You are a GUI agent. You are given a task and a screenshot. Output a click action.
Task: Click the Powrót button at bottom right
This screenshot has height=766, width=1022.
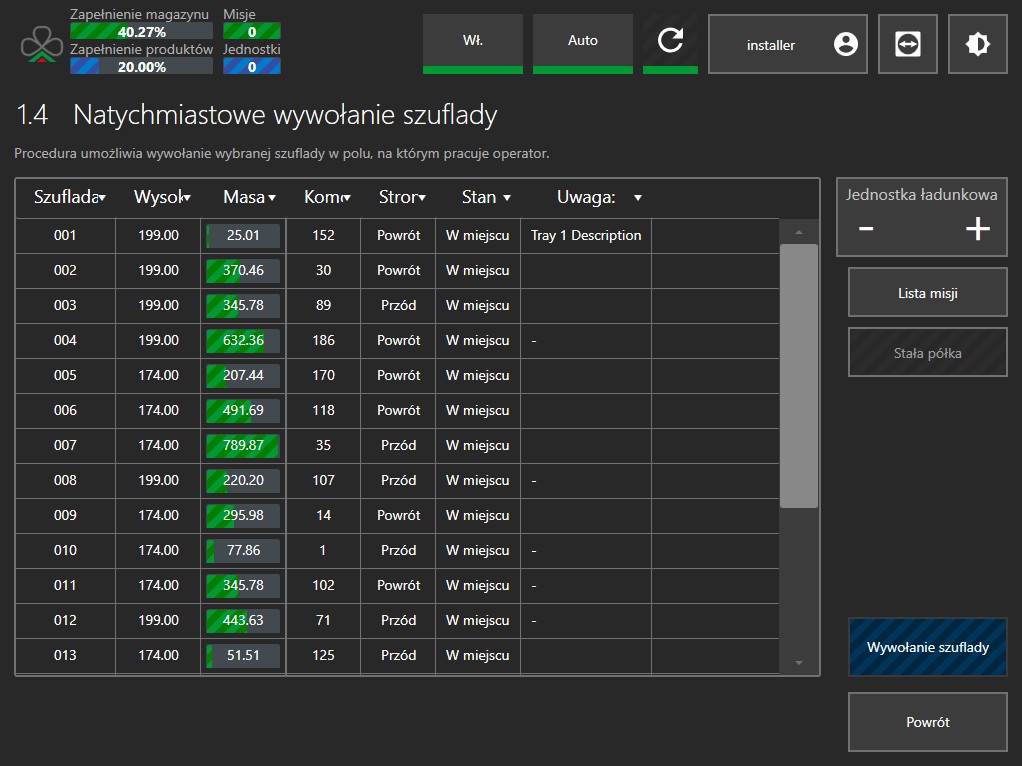pyautogui.click(x=927, y=722)
